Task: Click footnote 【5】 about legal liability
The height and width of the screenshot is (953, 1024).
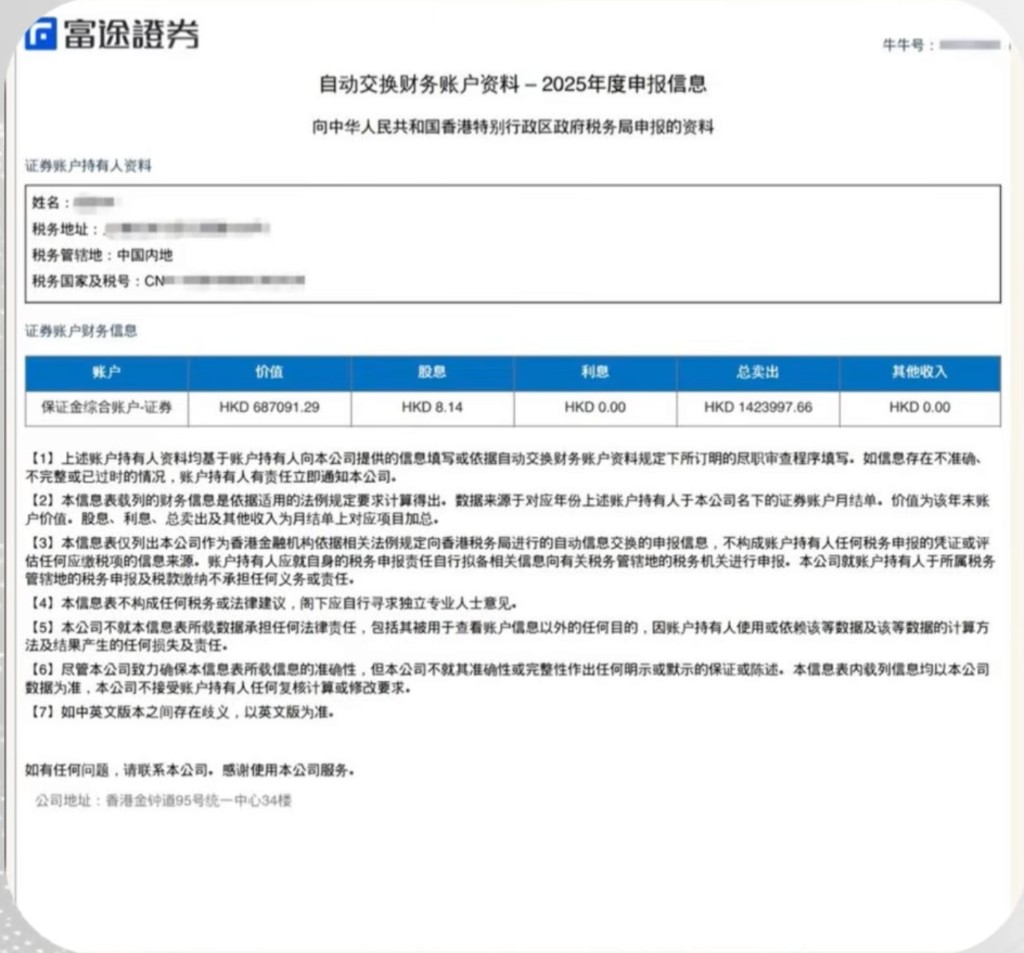Action: pyautogui.click(x=508, y=636)
